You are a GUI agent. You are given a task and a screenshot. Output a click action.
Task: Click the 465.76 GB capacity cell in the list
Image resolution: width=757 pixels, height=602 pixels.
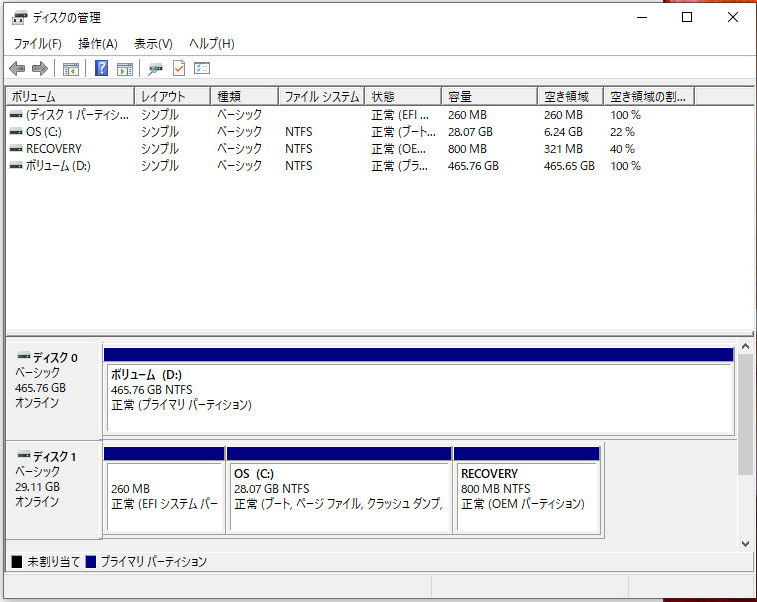click(473, 166)
